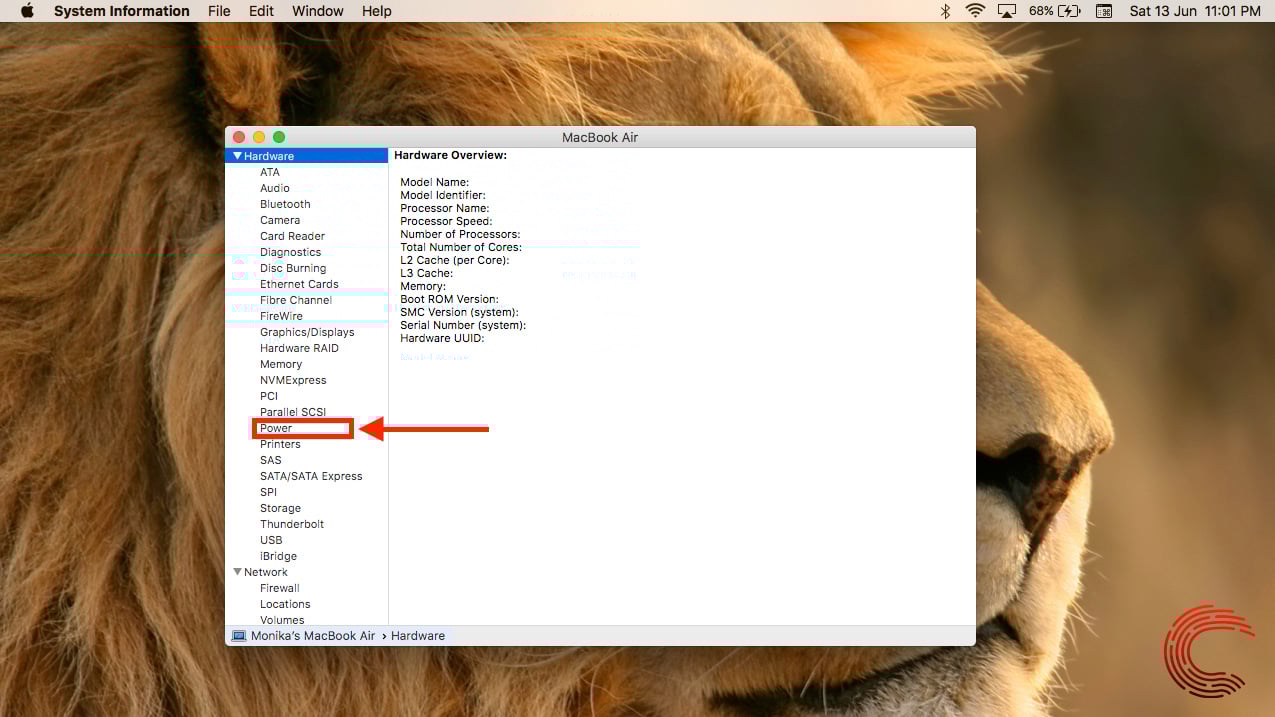Select ATA in the sidebar

click(x=270, y=172)
